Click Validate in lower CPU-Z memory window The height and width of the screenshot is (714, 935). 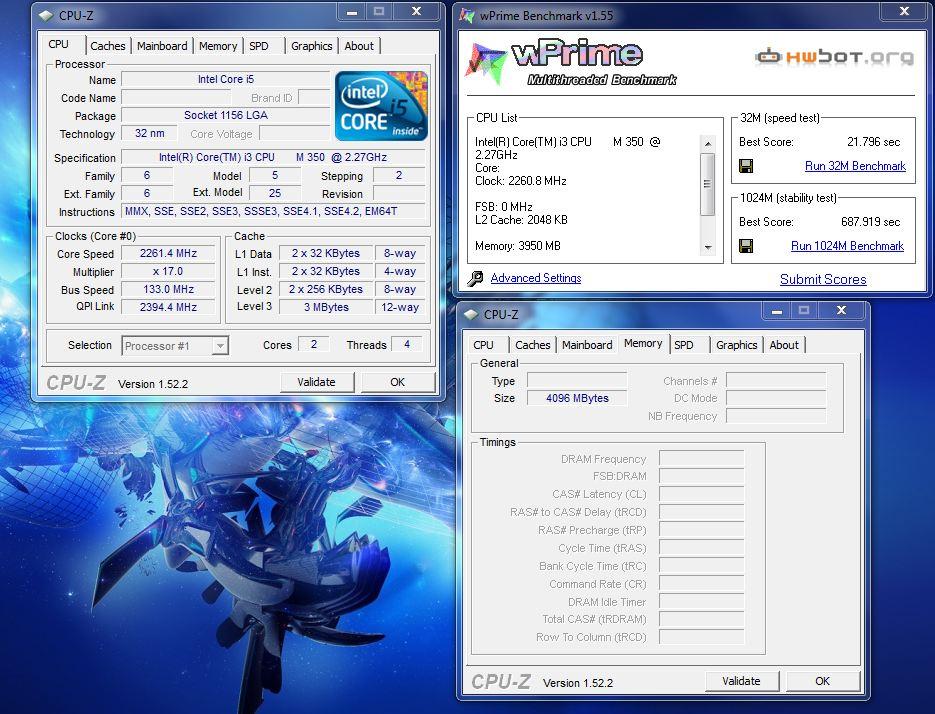click(x=741, y=681)
